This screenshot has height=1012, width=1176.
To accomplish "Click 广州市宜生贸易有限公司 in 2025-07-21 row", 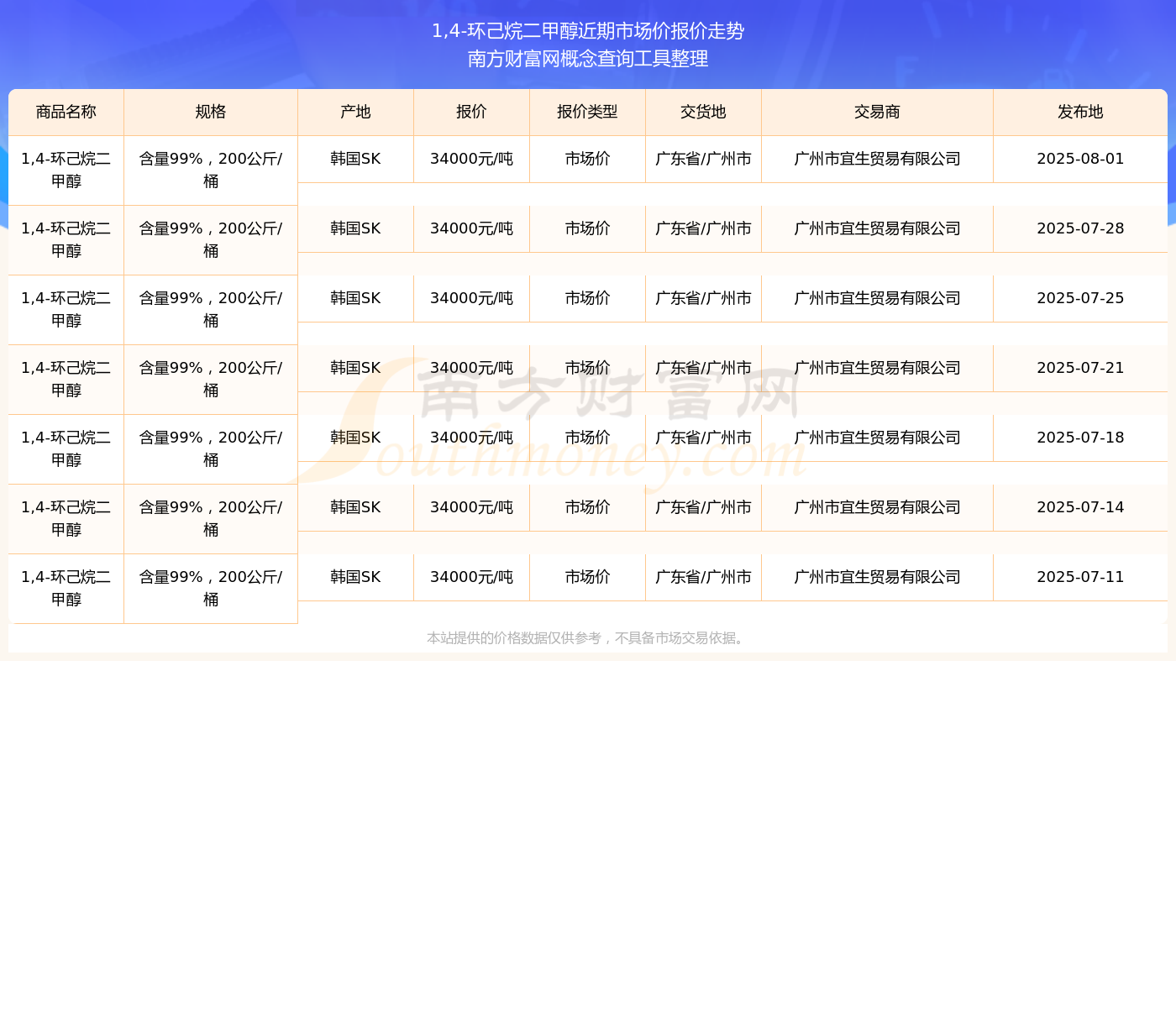I will click(877, 368).
